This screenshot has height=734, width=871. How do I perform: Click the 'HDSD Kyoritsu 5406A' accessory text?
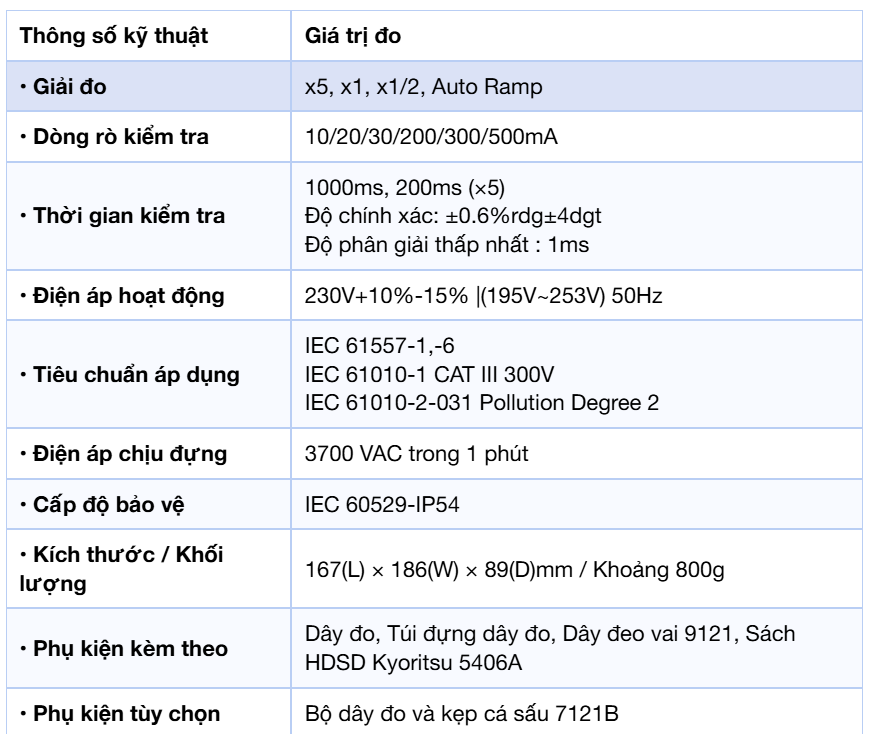tap(413, 662)
